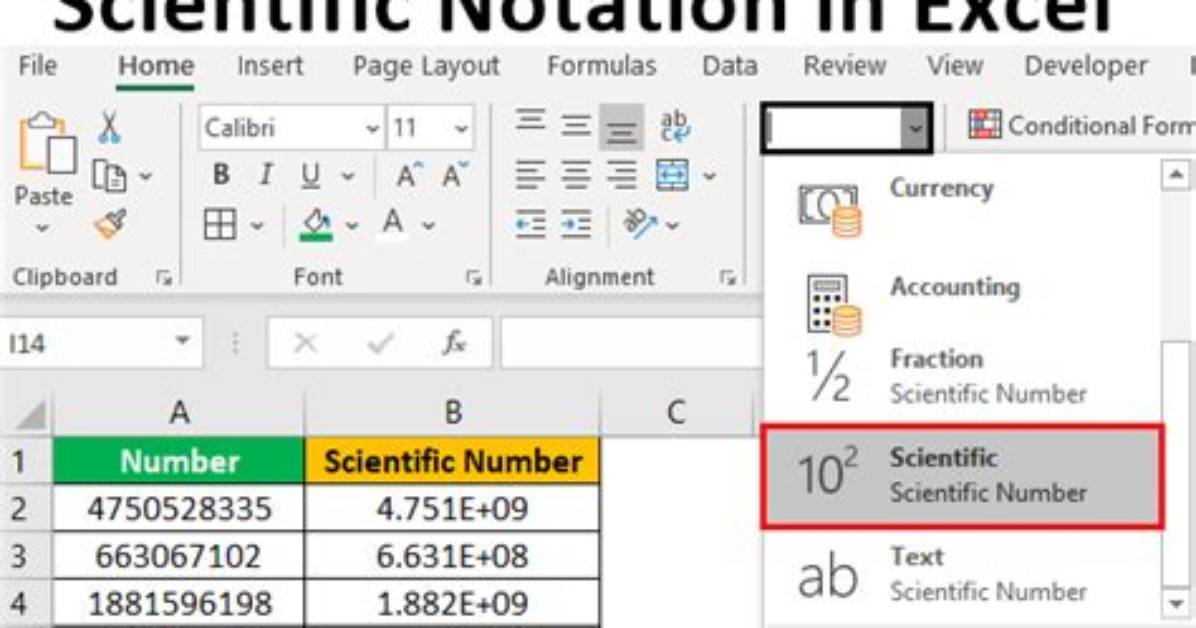Align text right

[x=622, y=176]
